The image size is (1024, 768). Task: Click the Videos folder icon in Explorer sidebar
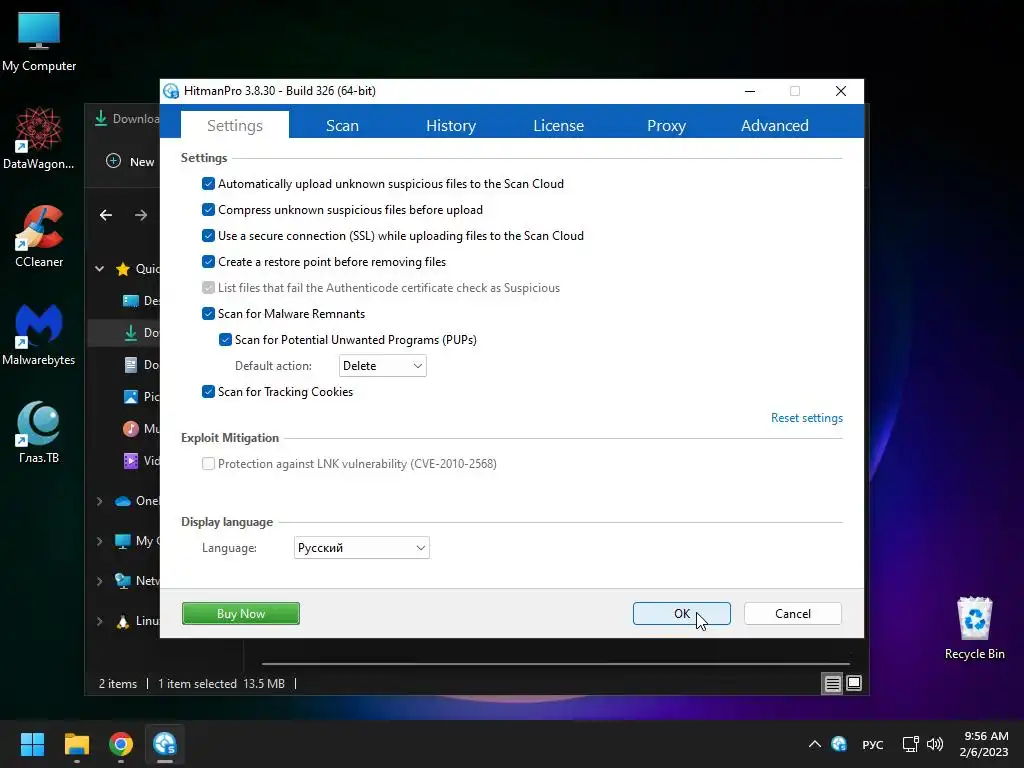tap(131, 460)
